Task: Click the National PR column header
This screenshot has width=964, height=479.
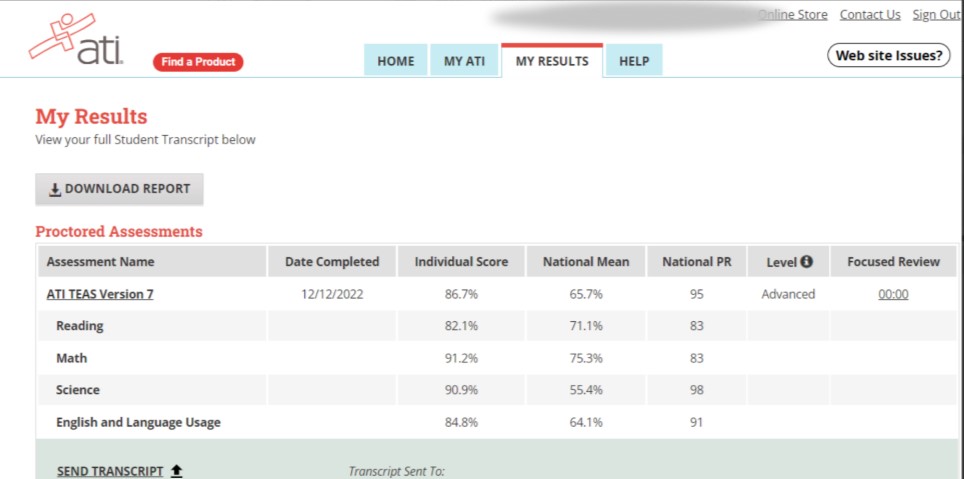Action: pos(697,261)
